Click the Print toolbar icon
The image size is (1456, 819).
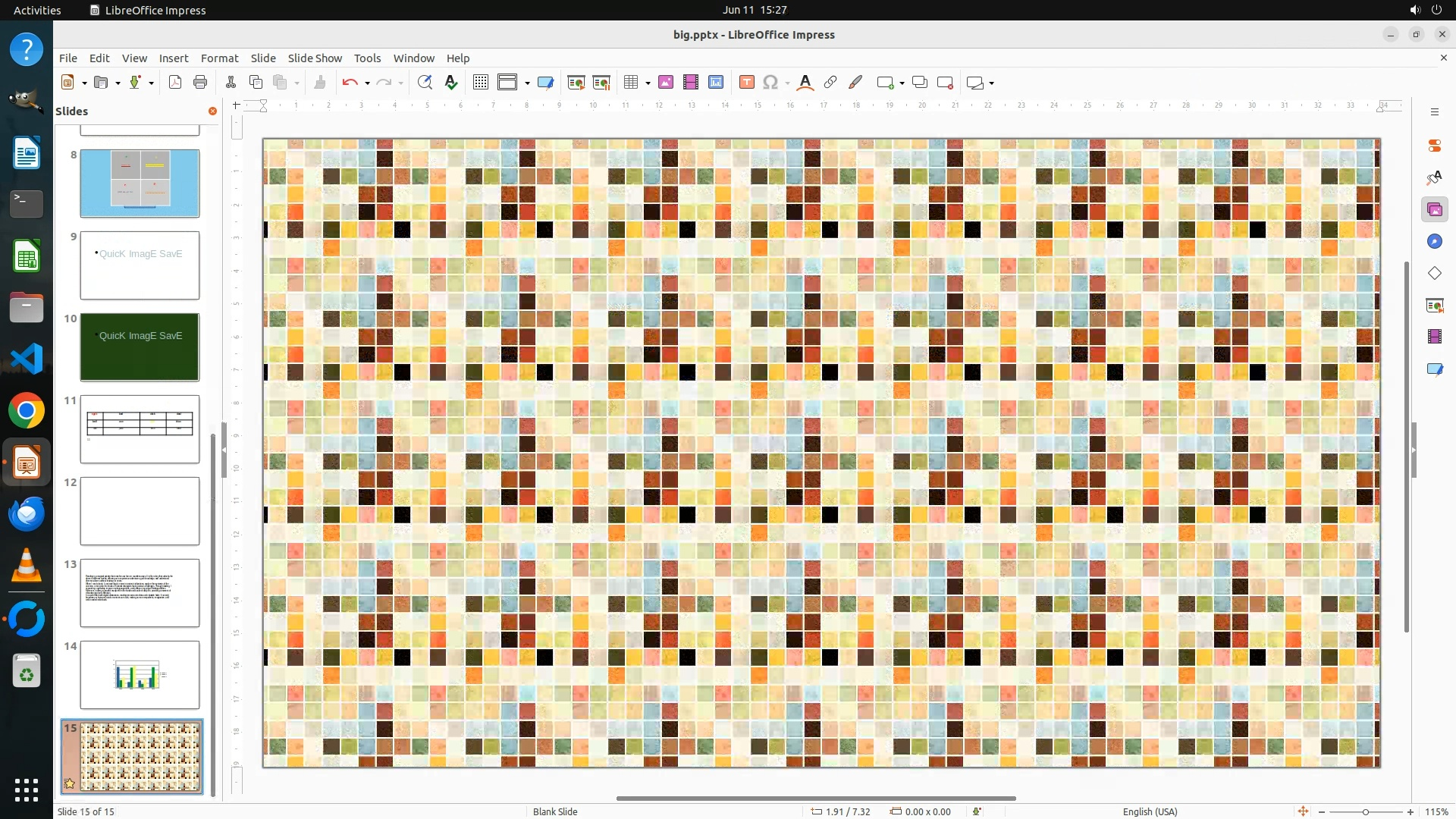pyautogui.click(x=200, y=83)
